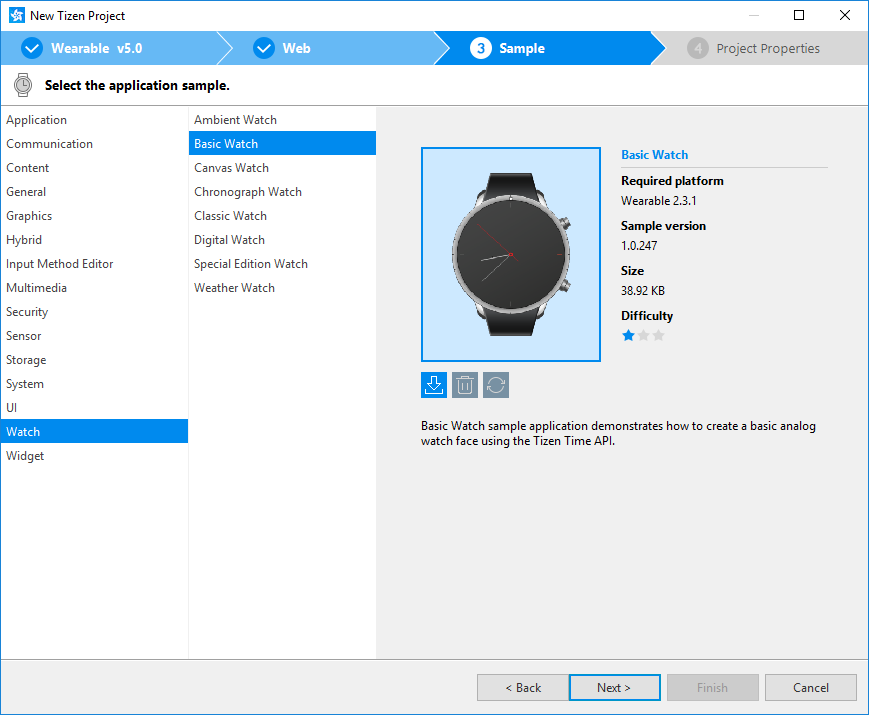Click the download sample icon
This screenshot has height=715, width=869.
pos(434,385)
